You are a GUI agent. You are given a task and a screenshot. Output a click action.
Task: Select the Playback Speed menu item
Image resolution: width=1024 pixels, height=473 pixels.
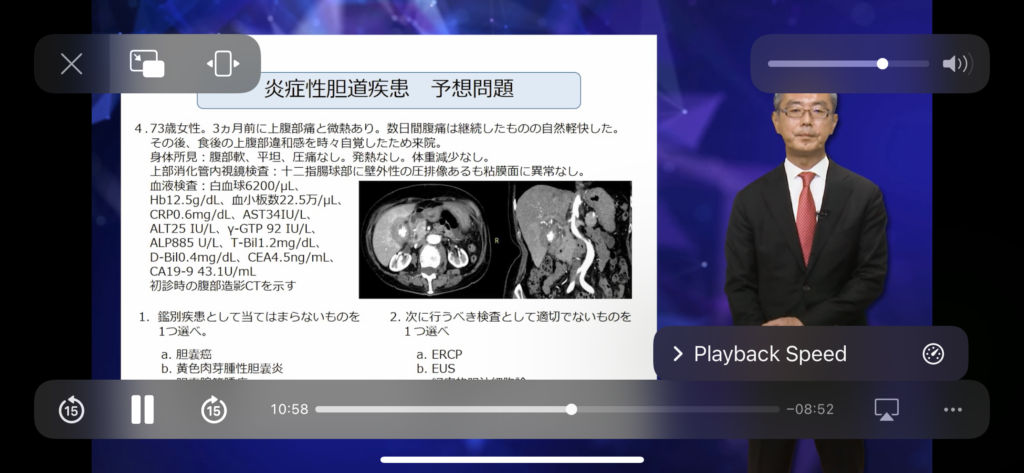pos(769,354)
